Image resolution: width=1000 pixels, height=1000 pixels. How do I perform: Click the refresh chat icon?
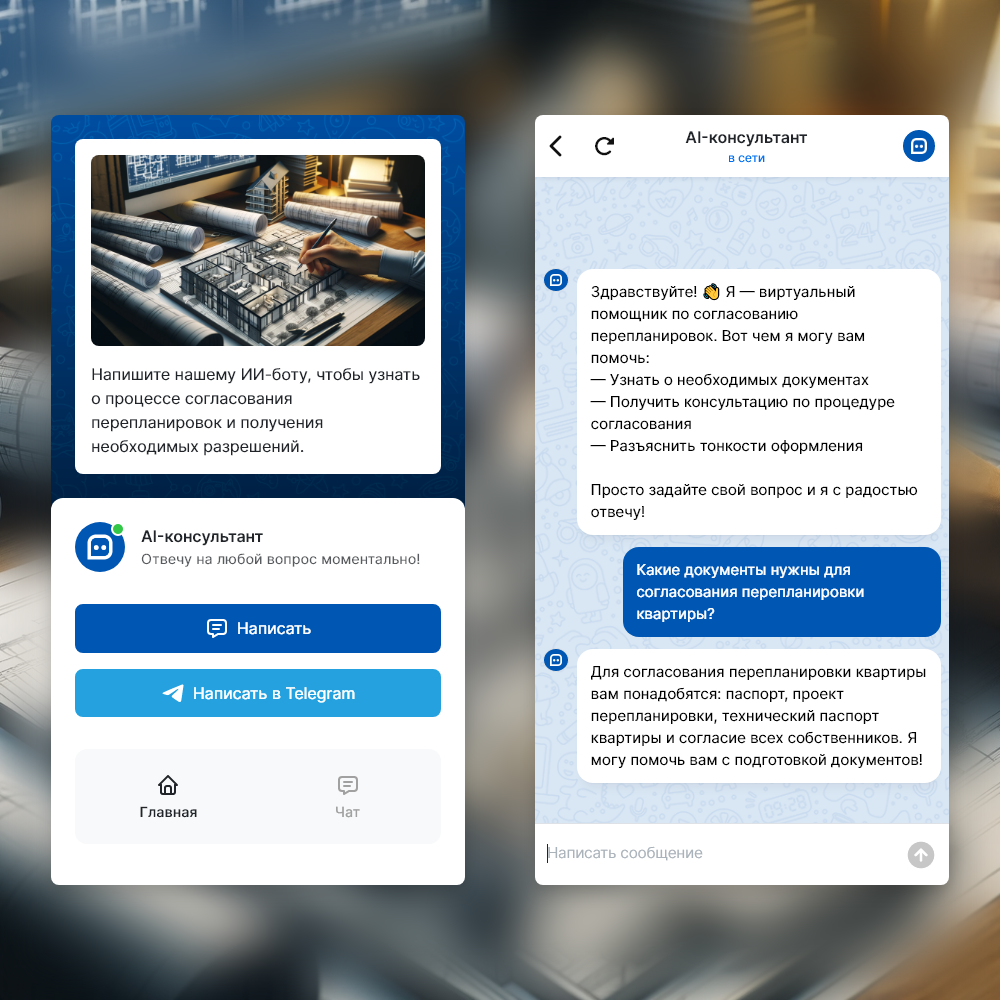(604, 146)
